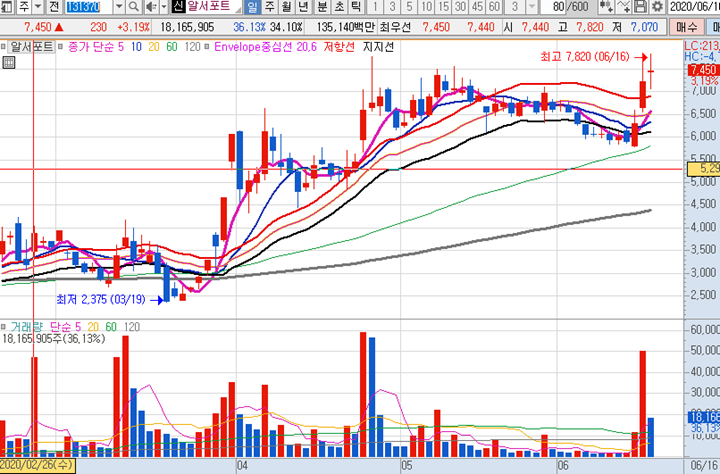
Task: Click Envelope중심선 20,6 indicator legend
Action: click(265, 47)
